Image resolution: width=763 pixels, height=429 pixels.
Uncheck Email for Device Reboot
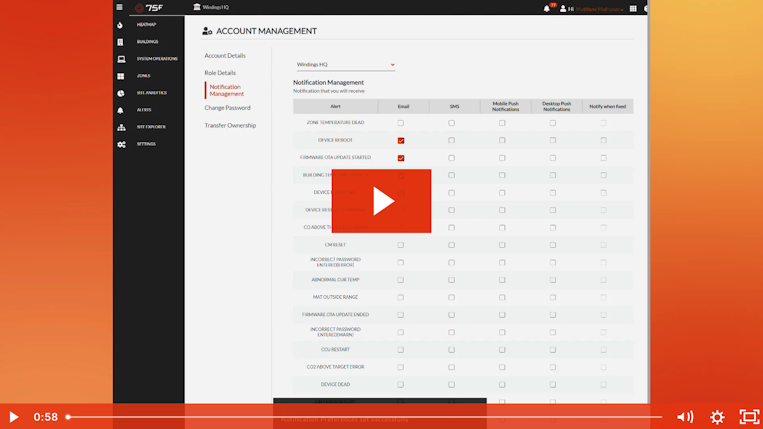401,141
